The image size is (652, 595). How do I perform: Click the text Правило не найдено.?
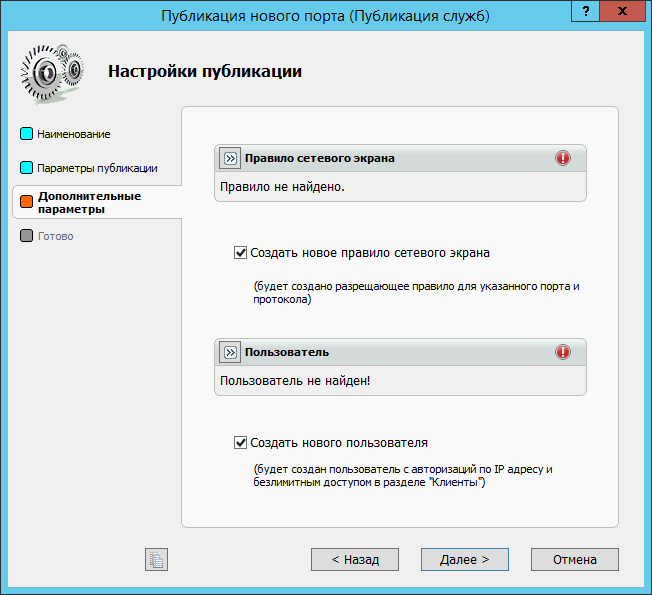(x=282, y=187)
